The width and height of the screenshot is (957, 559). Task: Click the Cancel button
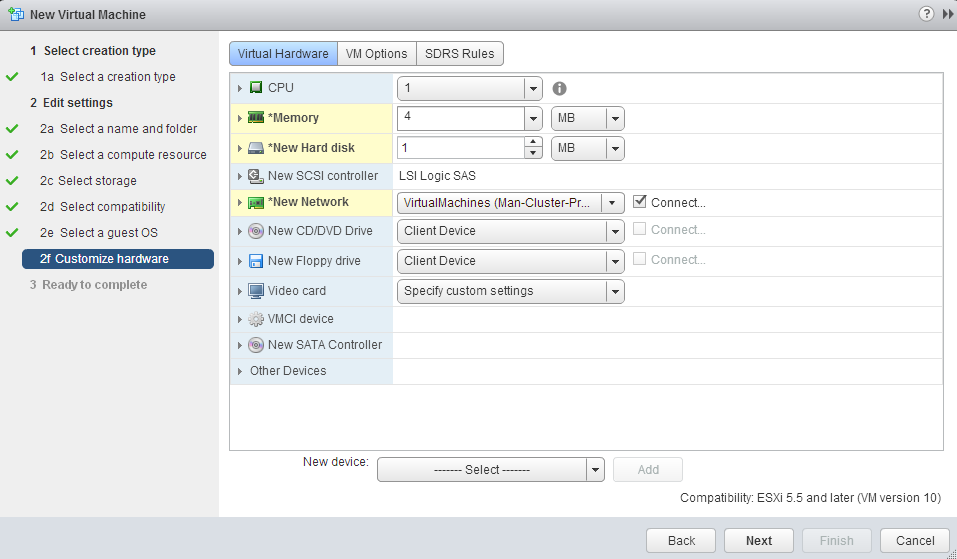915,541
